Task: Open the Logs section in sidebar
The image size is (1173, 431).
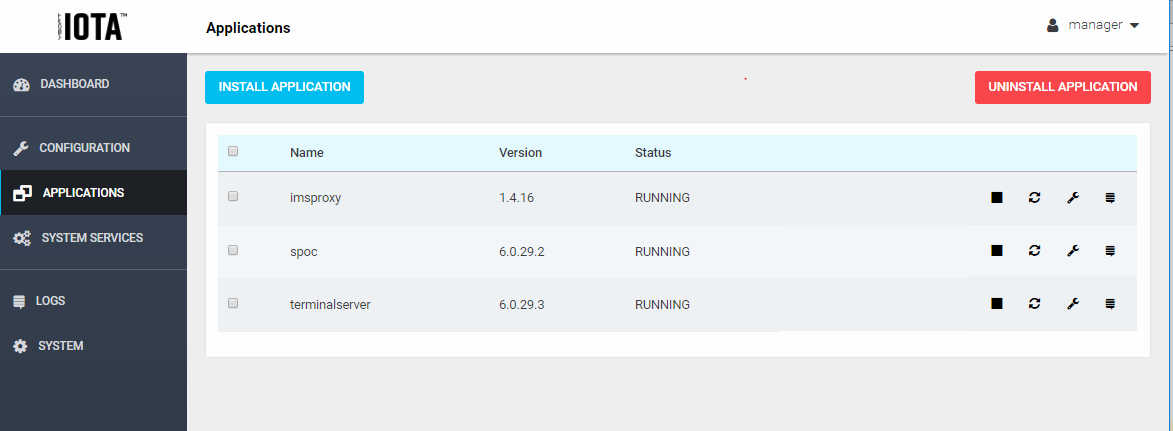Action: 50,300
